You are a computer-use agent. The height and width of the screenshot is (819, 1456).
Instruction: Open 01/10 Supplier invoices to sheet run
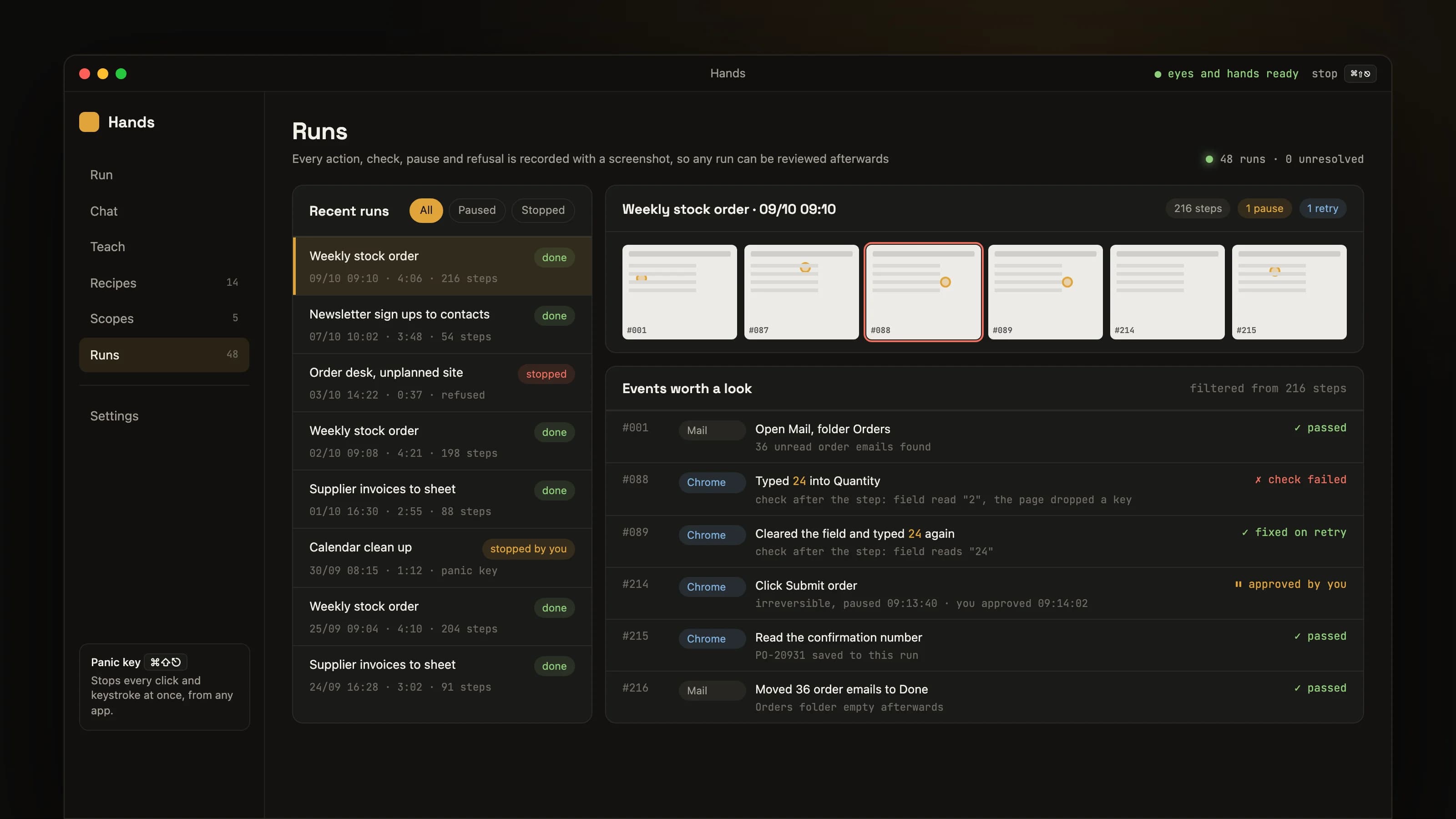[x=442, y=499]
